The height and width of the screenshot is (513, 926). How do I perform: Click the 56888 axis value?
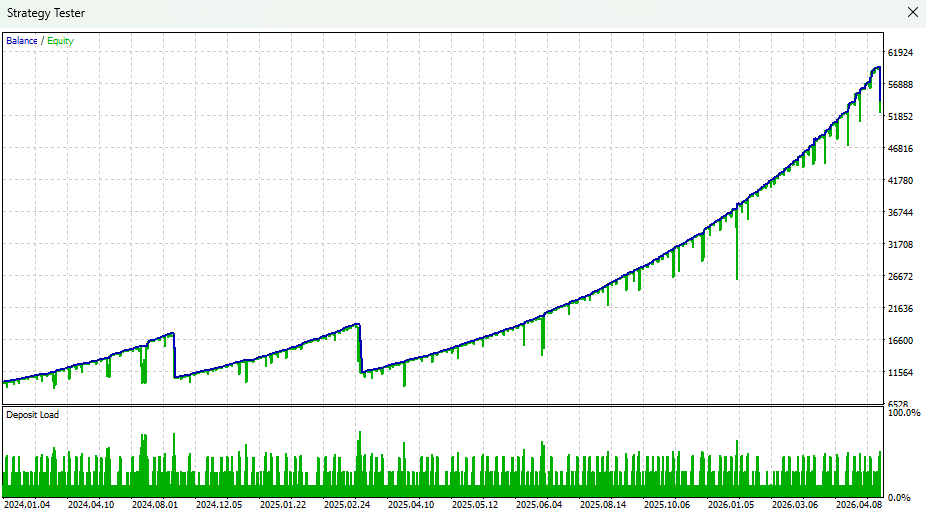click(901, 84)
